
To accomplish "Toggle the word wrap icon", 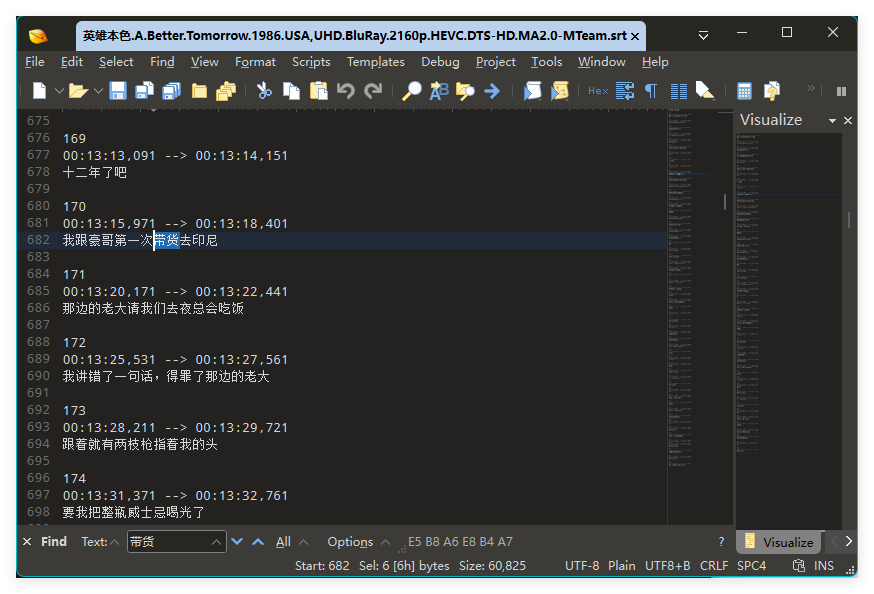I will tap(625, 91).
